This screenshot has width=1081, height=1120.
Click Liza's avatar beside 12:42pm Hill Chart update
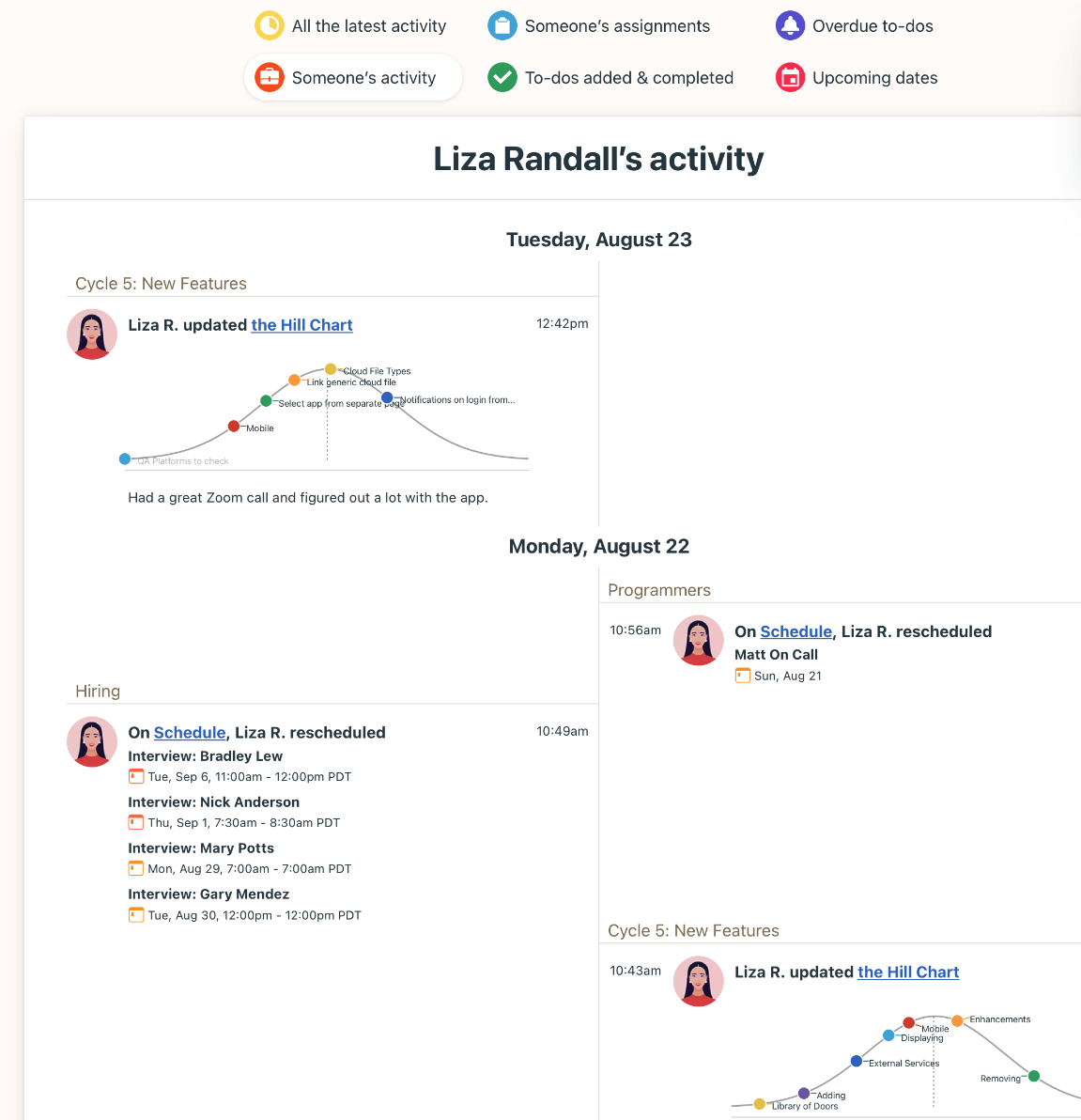coord(92,334)
